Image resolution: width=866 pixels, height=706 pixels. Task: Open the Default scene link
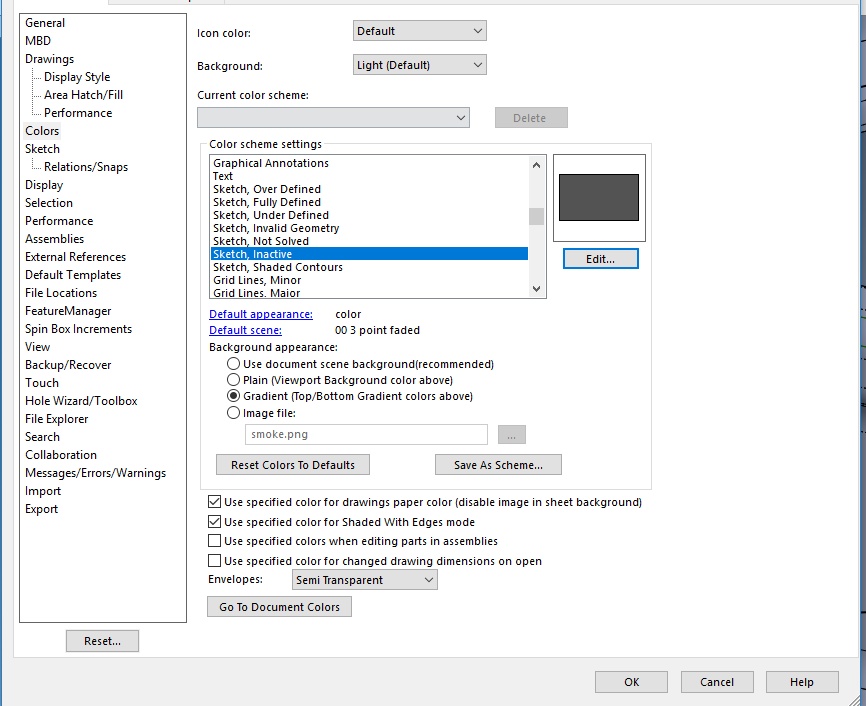point(245,330)
